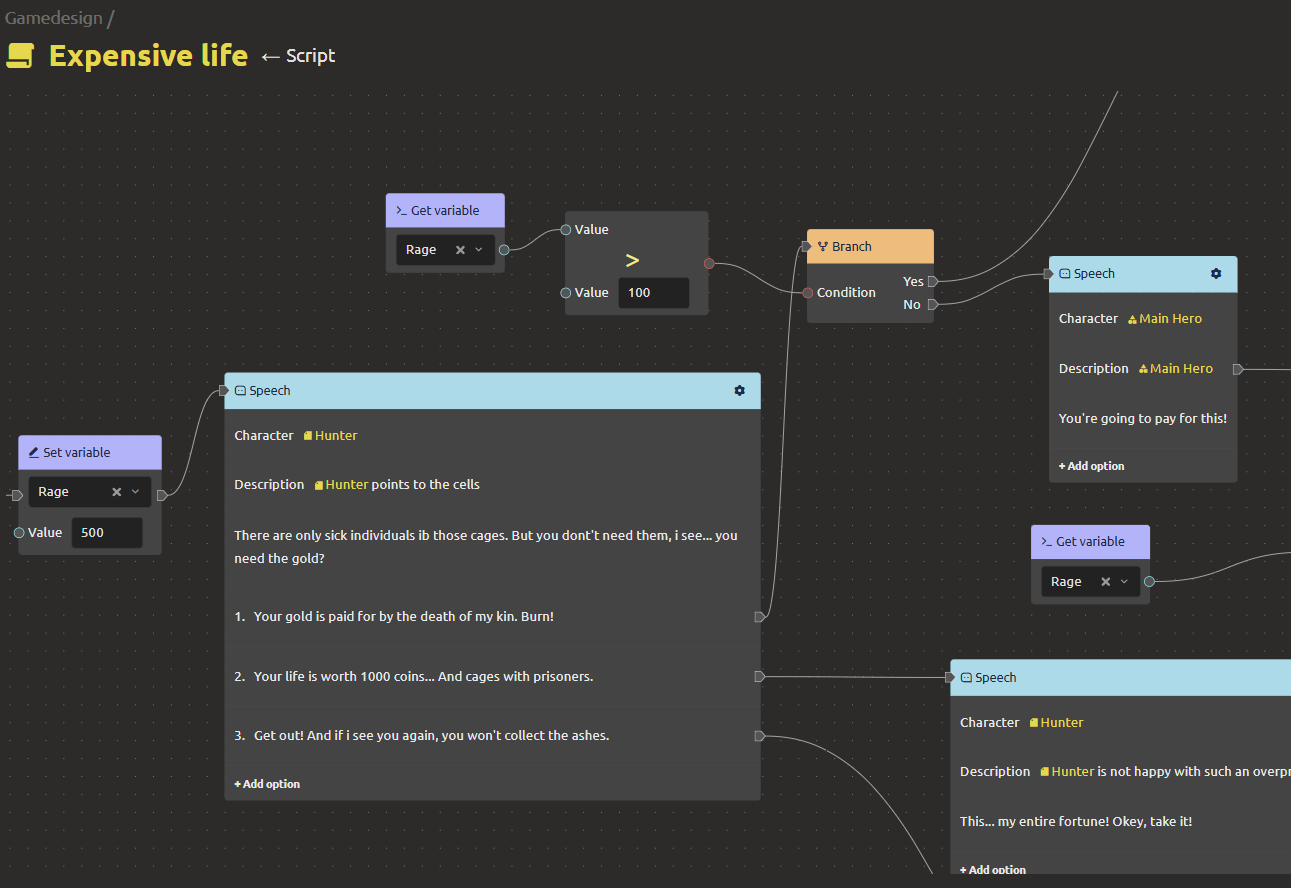This screenshot has width=1291, height=888.
Task: Click the Condition input port on Branch
Action: 808,293
